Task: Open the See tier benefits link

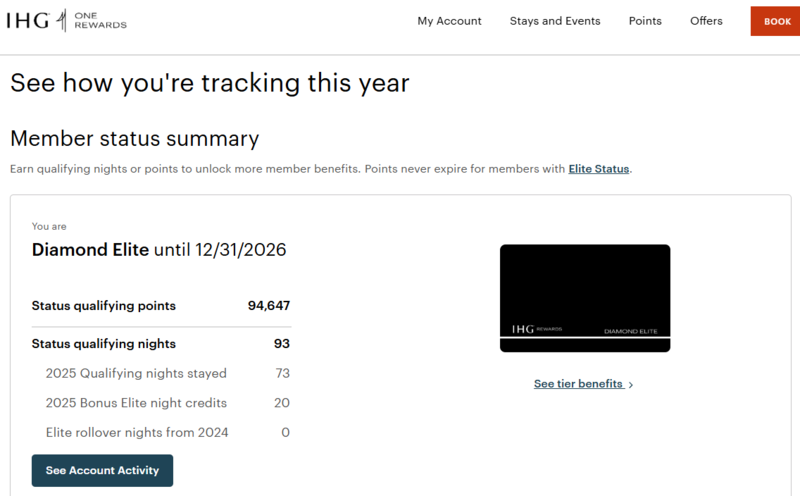Action: [578, 384]
